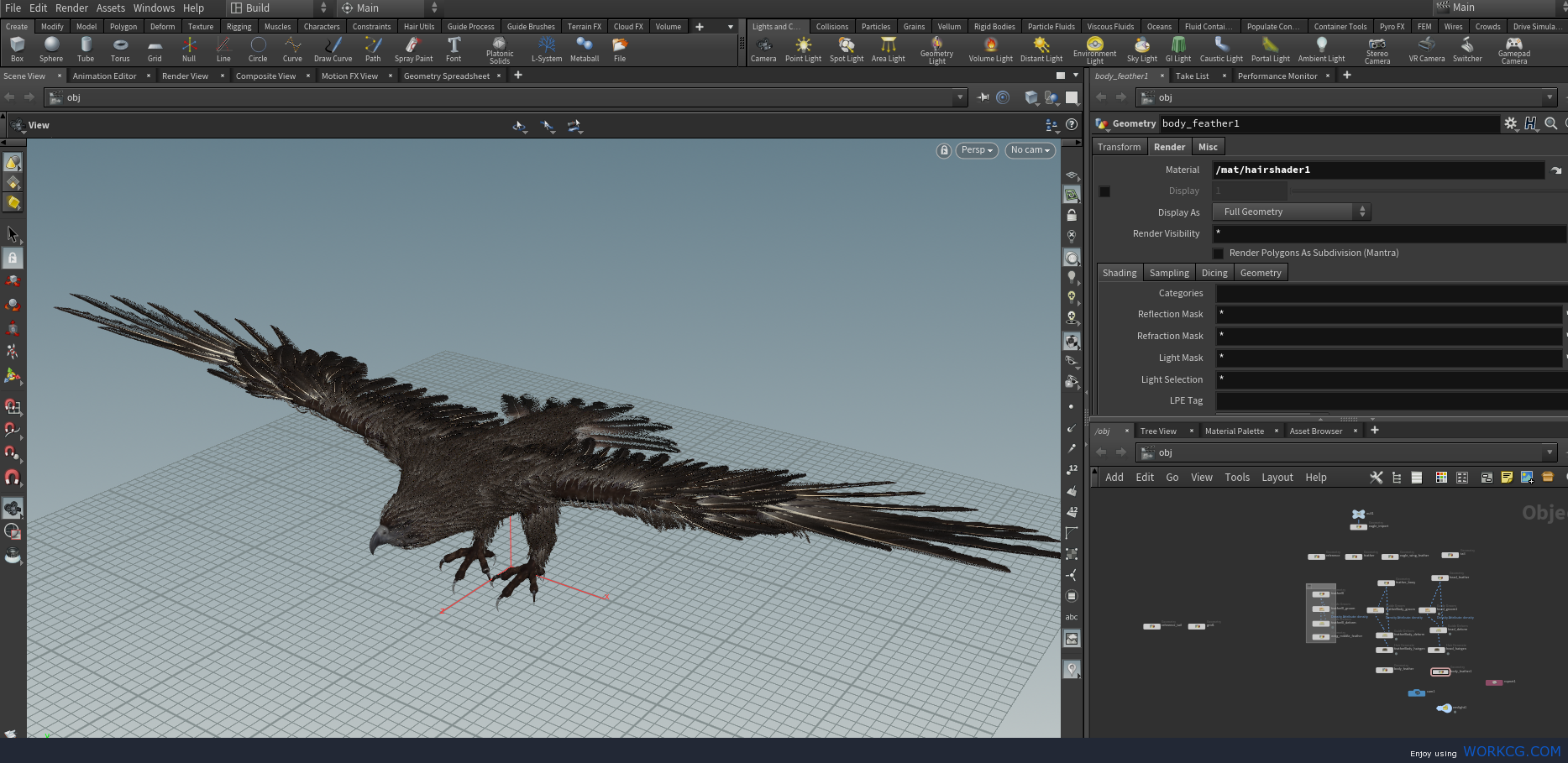Open the Render menu
This screenshot has height=763, width=1568.
pyautogui.click(x=71, y=8)
